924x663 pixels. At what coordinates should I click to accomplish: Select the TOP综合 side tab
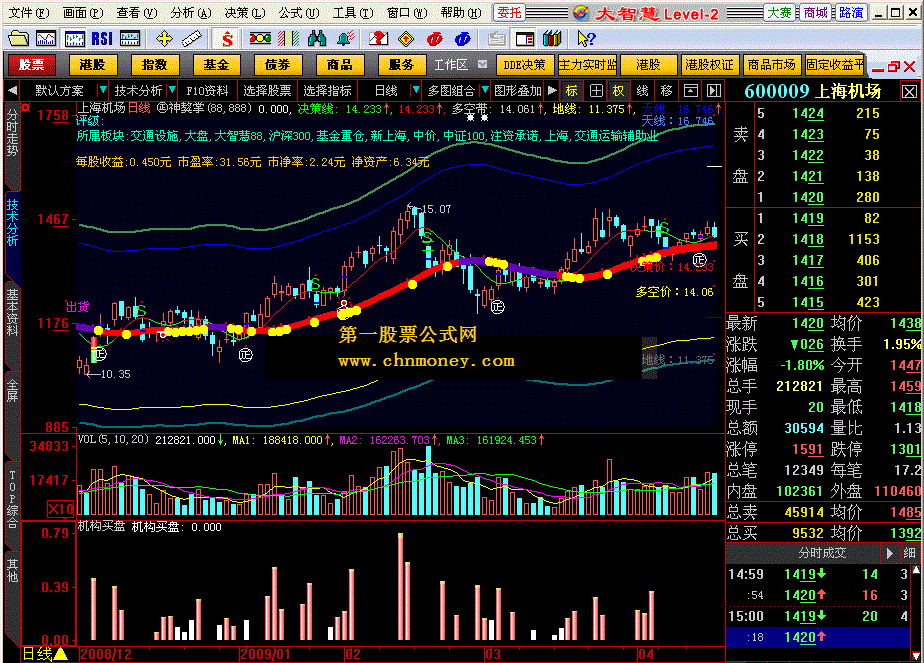coord(12,499)
